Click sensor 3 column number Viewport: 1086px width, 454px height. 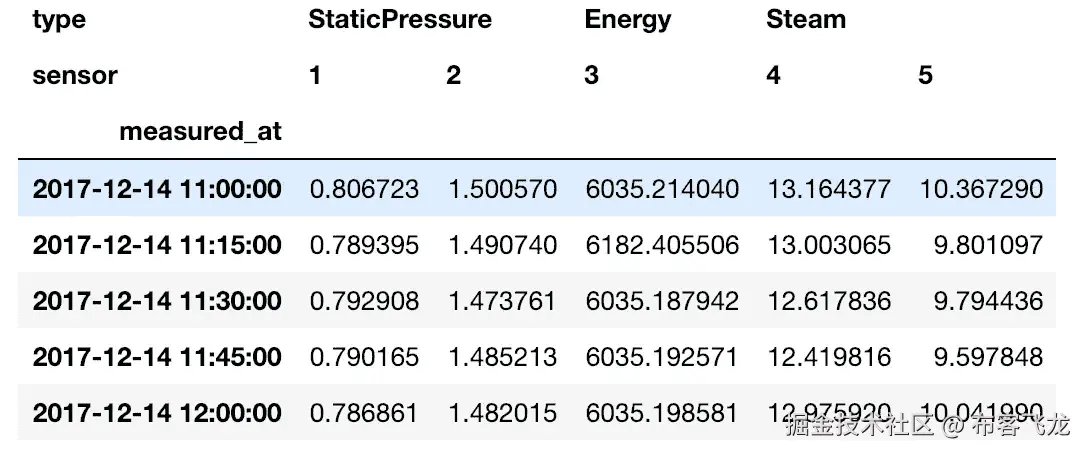pyautogui.click(x=591, y=76)
